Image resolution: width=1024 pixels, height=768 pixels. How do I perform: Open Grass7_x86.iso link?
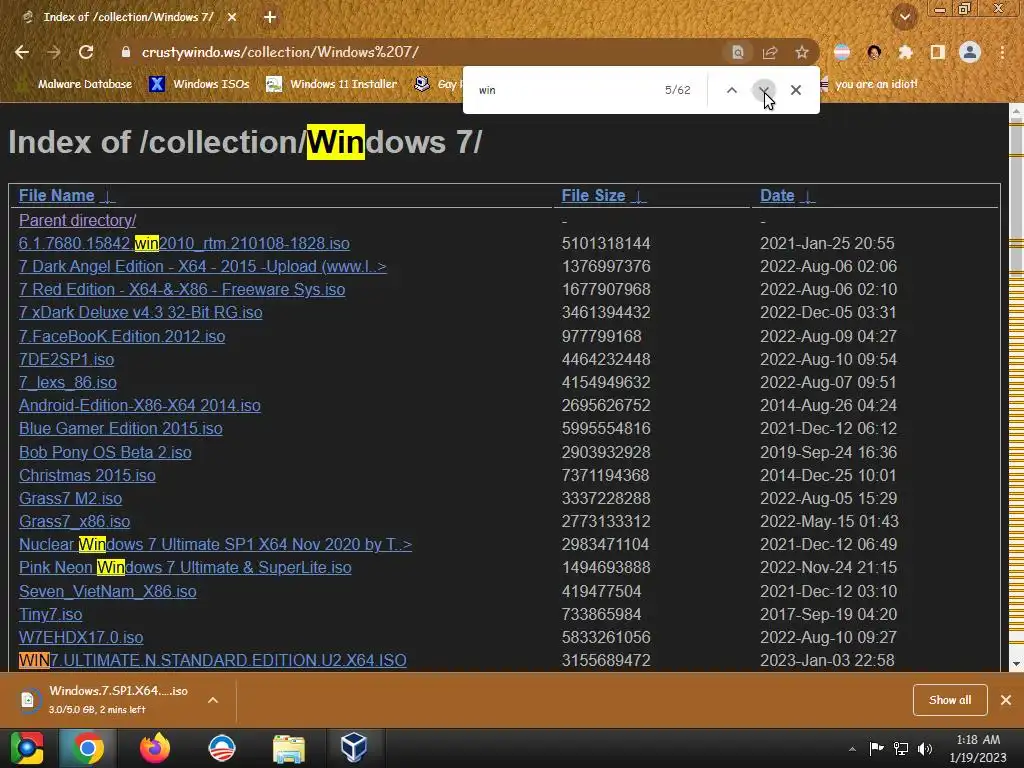point(74,521)
